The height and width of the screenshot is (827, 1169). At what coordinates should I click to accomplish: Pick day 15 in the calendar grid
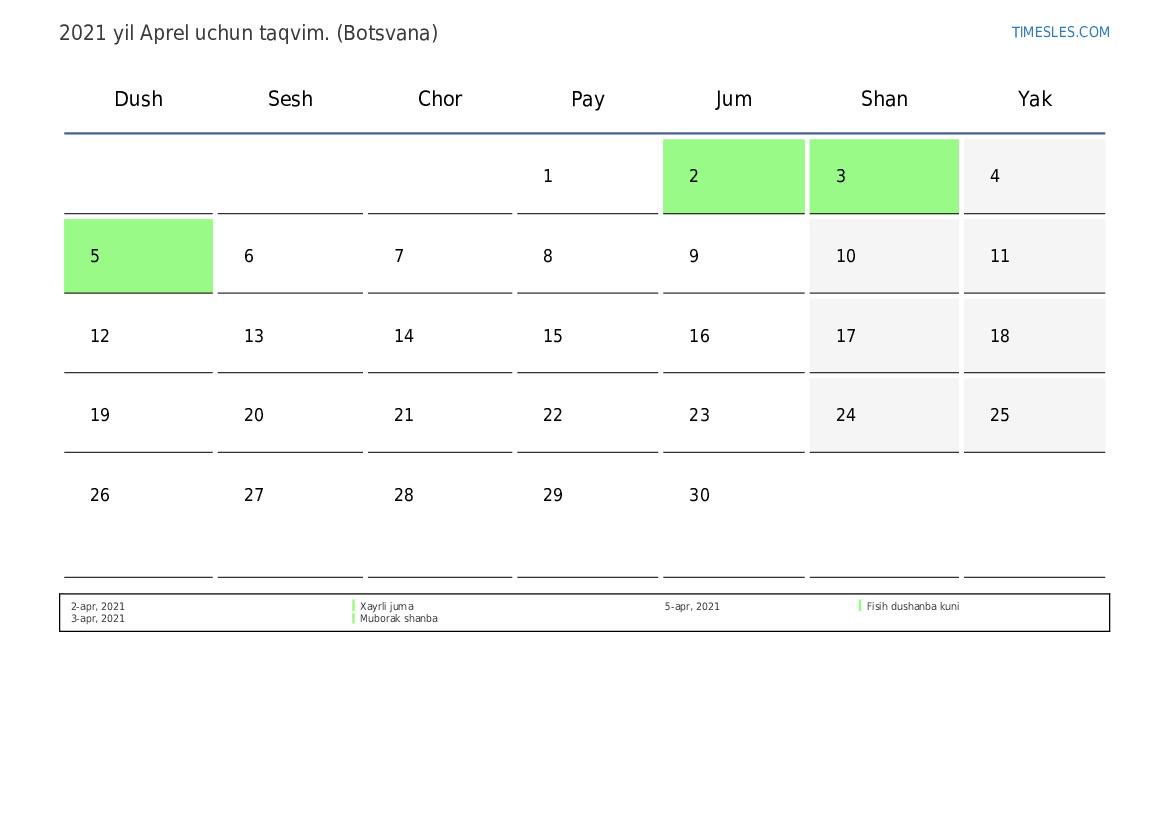587,336
